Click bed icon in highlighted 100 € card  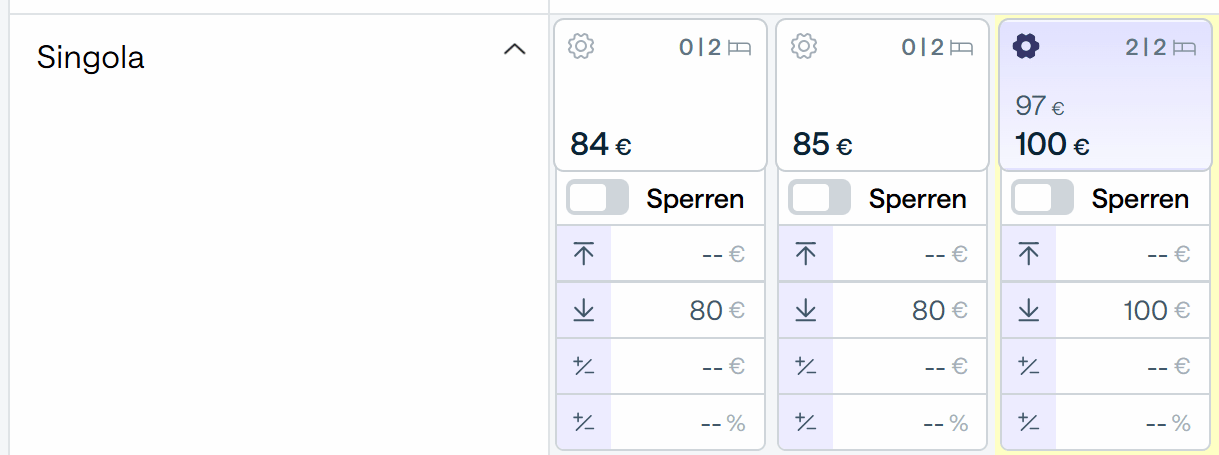(1185, 47)
